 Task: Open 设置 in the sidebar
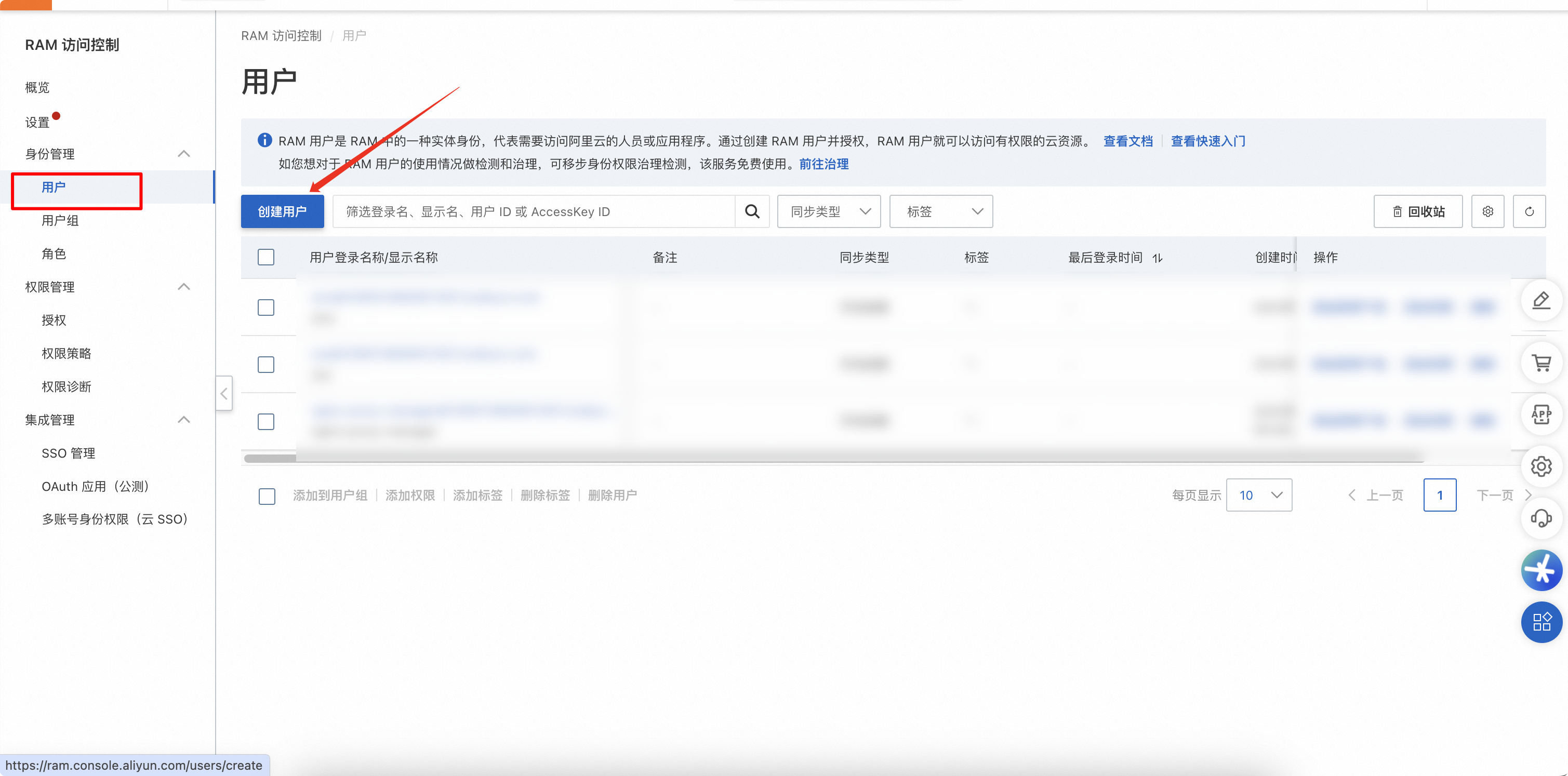coord(37,123)
